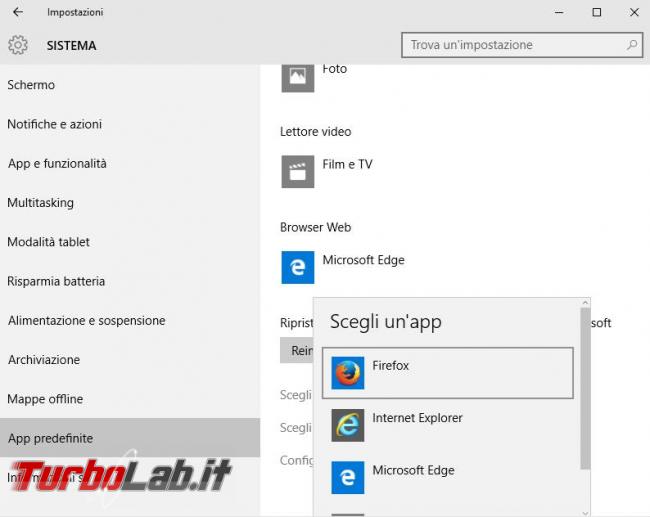Open Archiviazione settings
650x517 pixels.
pos(130,359)
